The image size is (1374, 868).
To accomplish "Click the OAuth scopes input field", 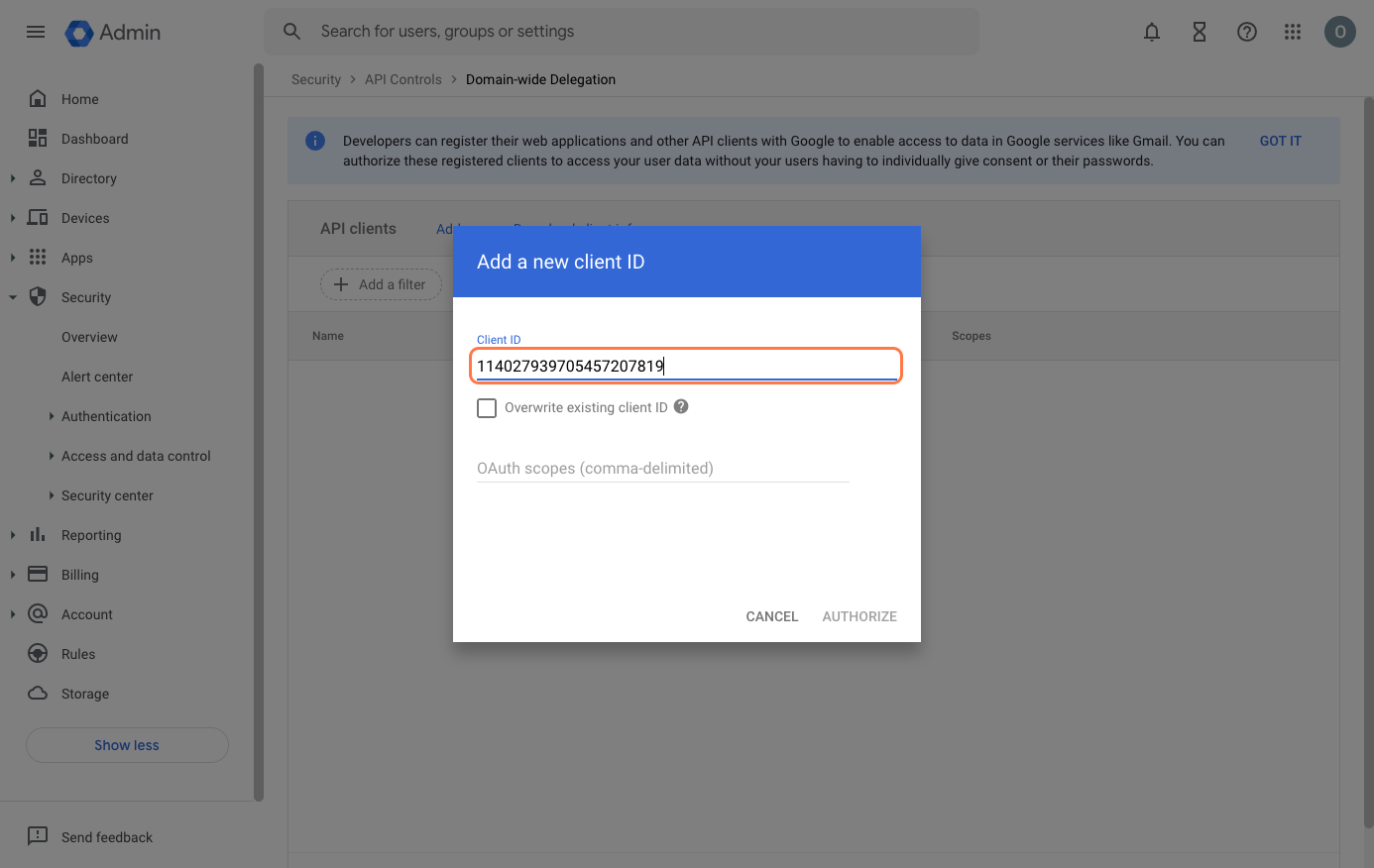I will coord(662,468).
